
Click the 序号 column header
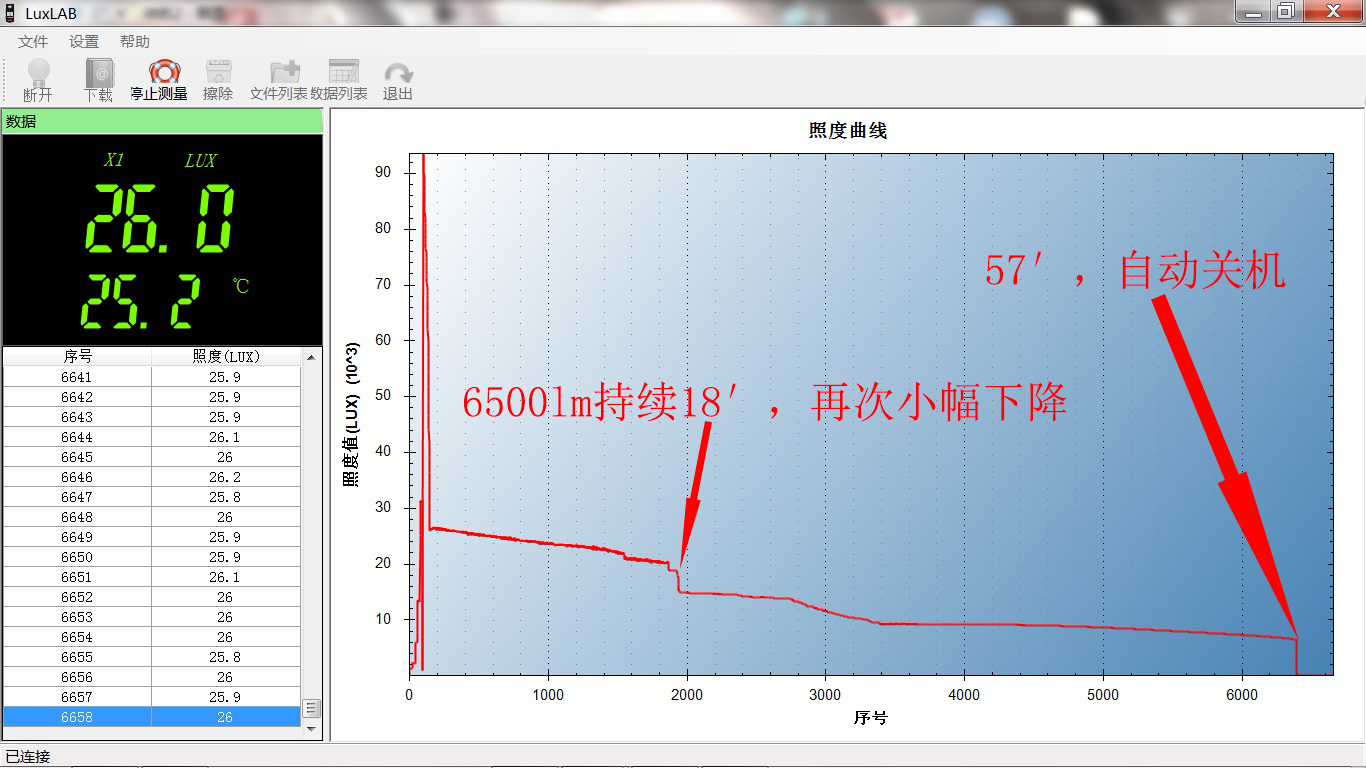click(77, 356)
